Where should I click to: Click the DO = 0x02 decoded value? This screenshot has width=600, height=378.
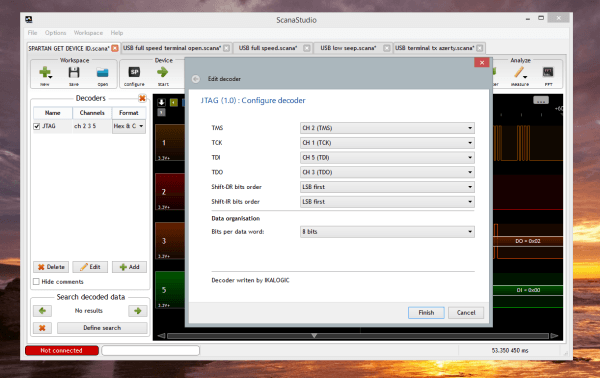(528, 241)
